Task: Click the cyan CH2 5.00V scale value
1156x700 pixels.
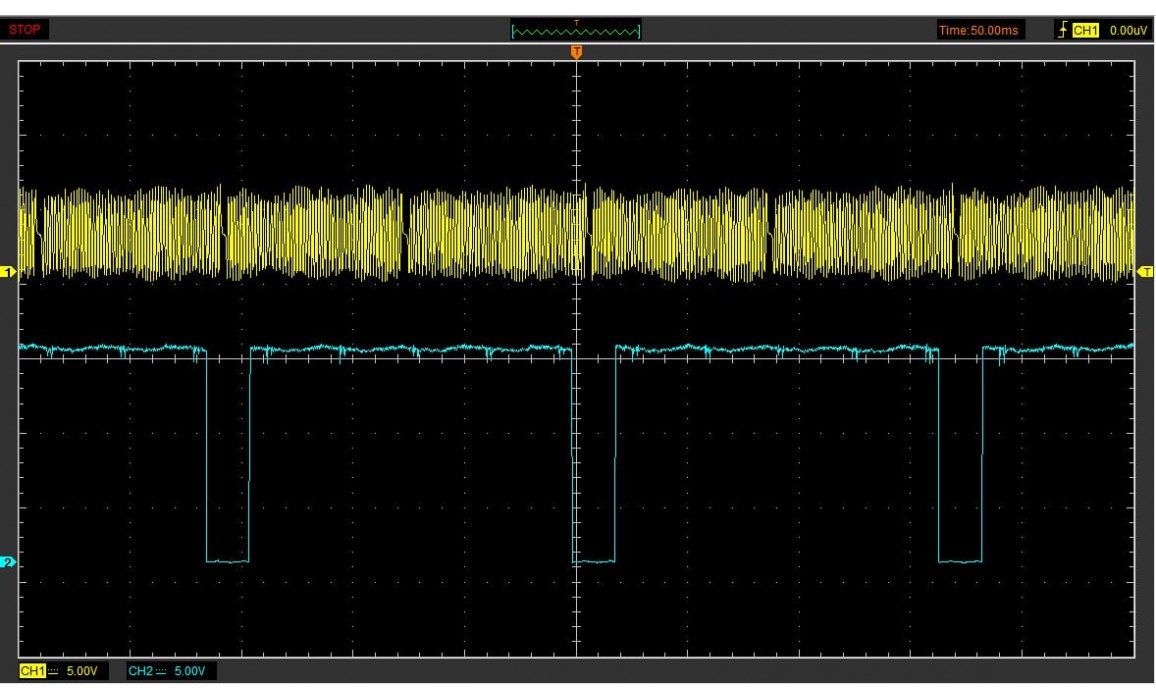Action: 190,670
